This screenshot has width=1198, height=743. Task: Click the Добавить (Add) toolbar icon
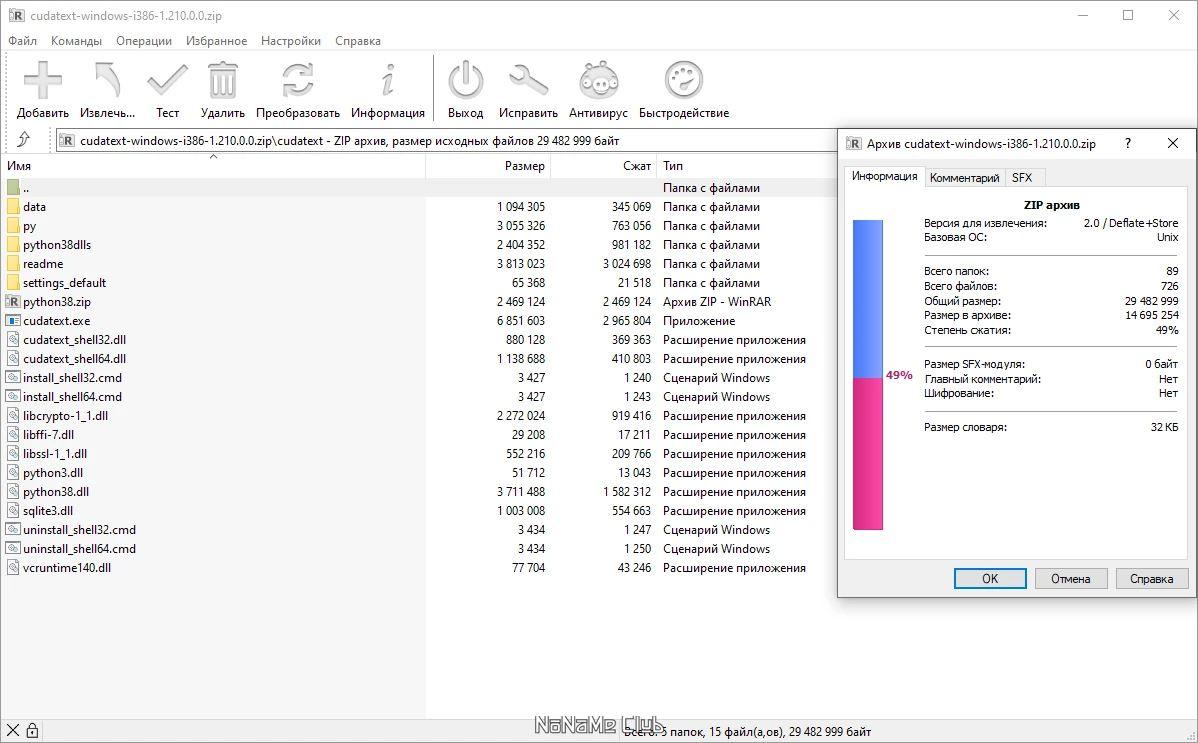point(43,80)
